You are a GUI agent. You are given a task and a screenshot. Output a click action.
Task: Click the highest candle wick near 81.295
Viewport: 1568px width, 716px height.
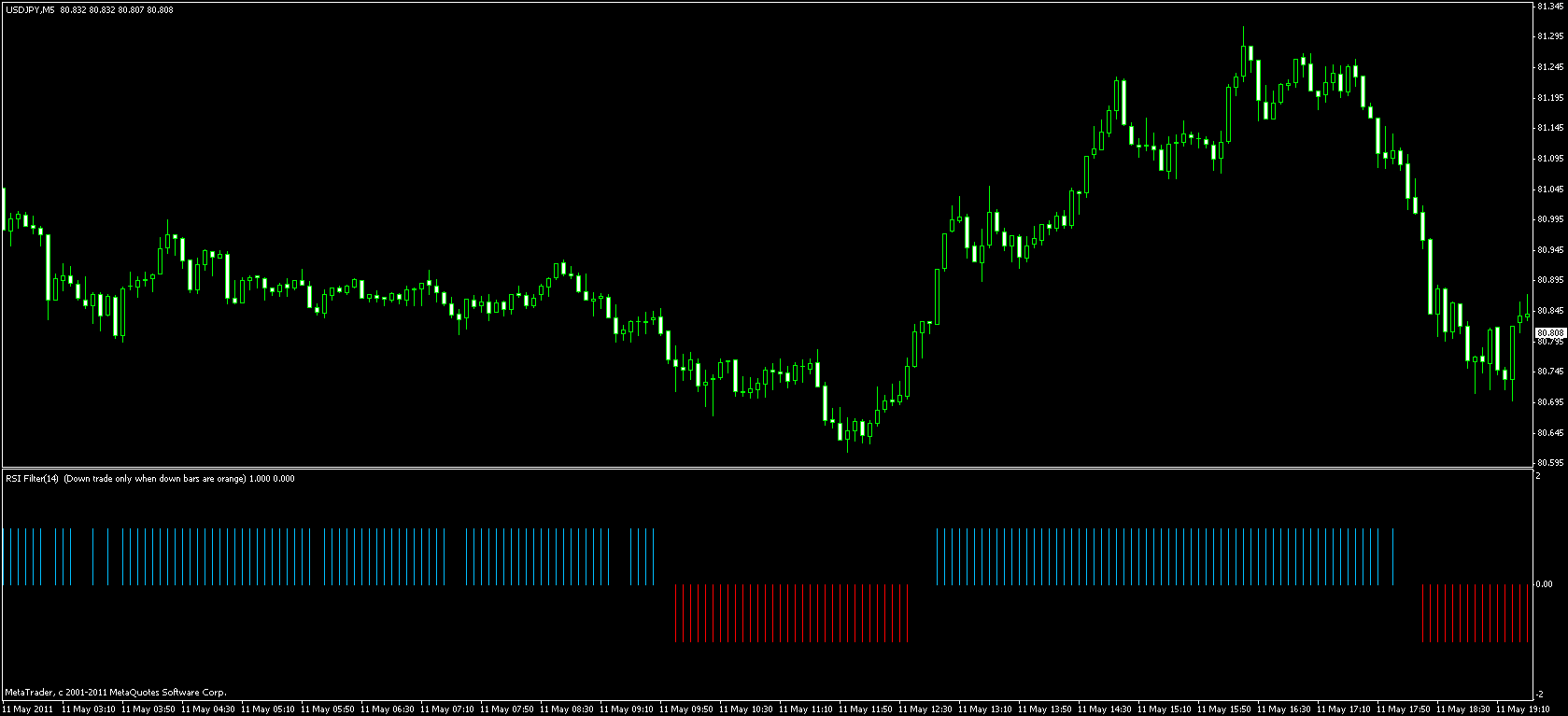pyautogui.click(x=1244, y=33)
